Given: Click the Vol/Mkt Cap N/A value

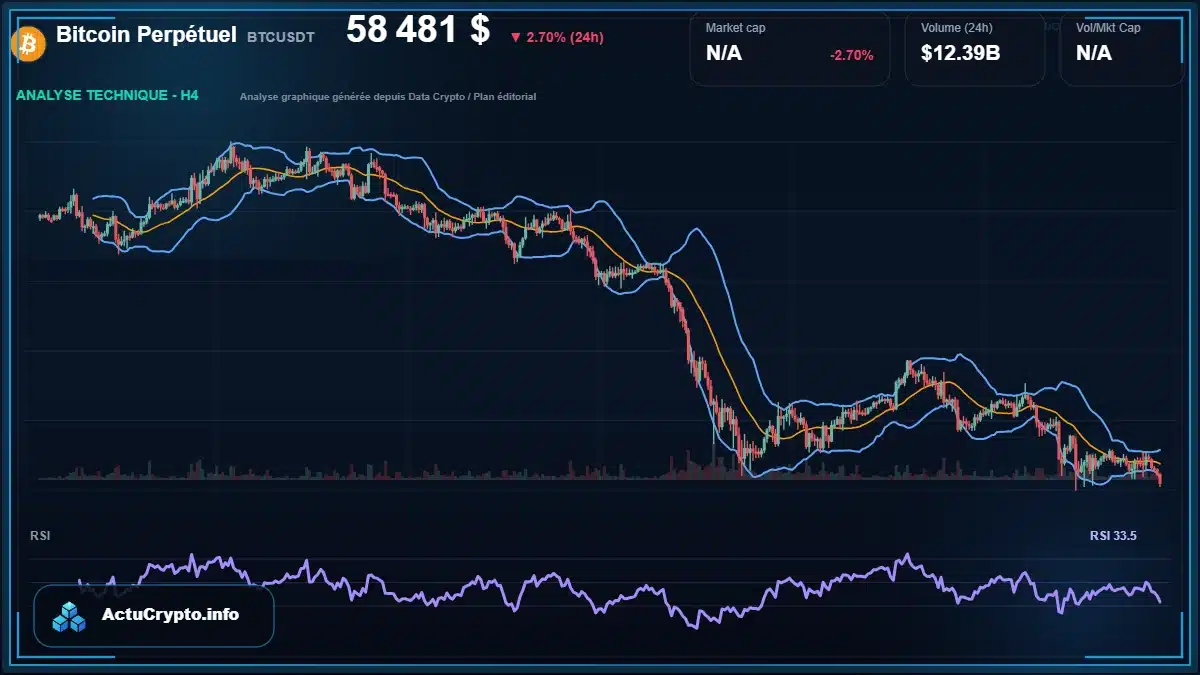Looking at the screenshot, I should [1094, 53].
